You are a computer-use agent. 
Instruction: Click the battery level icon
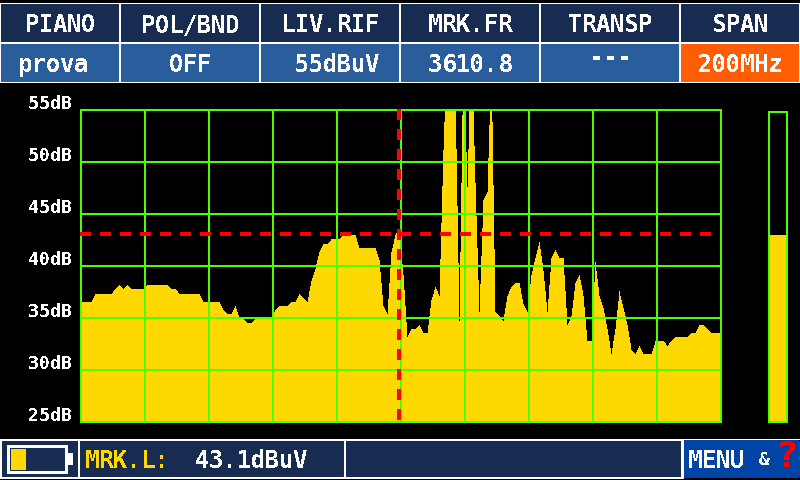40,459
